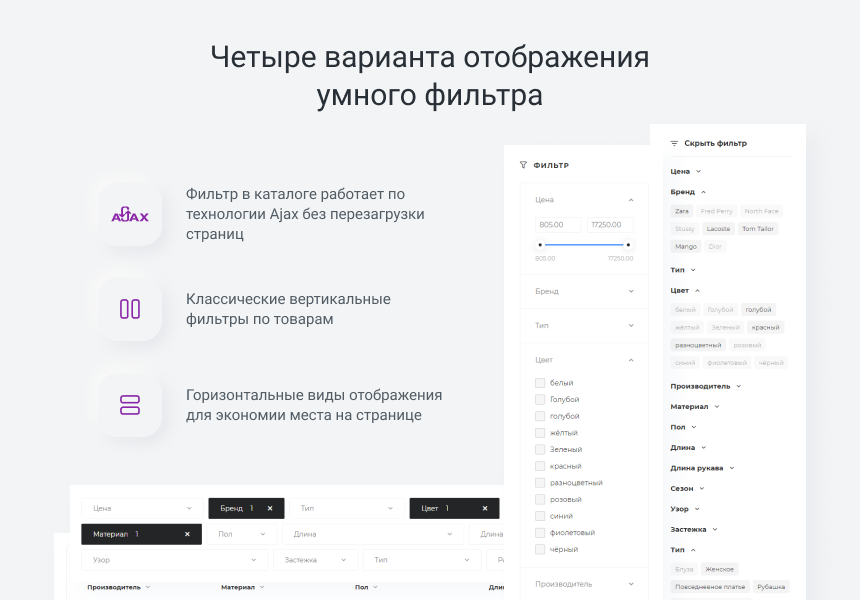
Task: Click the filter lines icon beside Скрыть фильтр
Action: click(674, 143)
